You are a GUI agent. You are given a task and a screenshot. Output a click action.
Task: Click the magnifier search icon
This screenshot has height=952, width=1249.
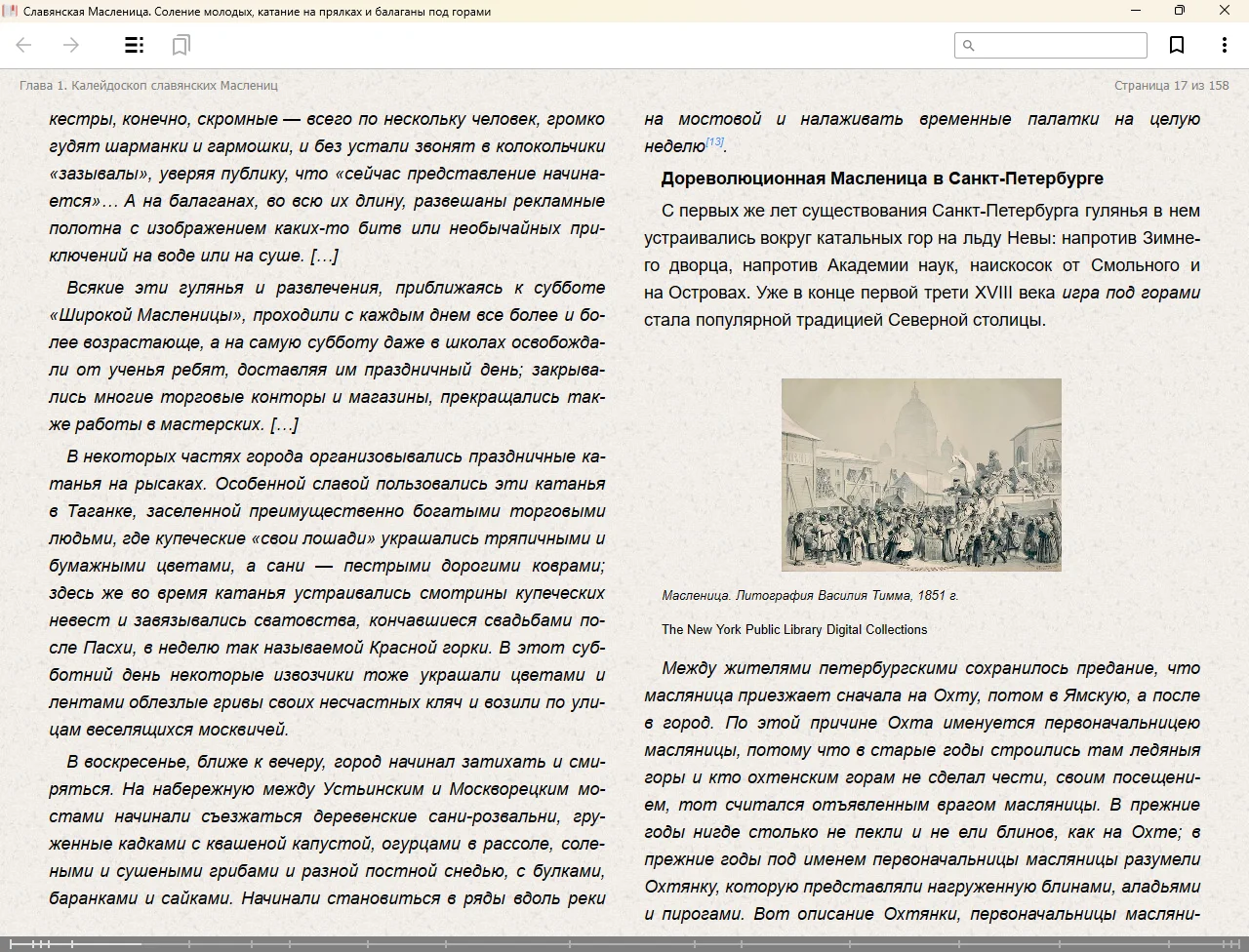coord(969,45)
